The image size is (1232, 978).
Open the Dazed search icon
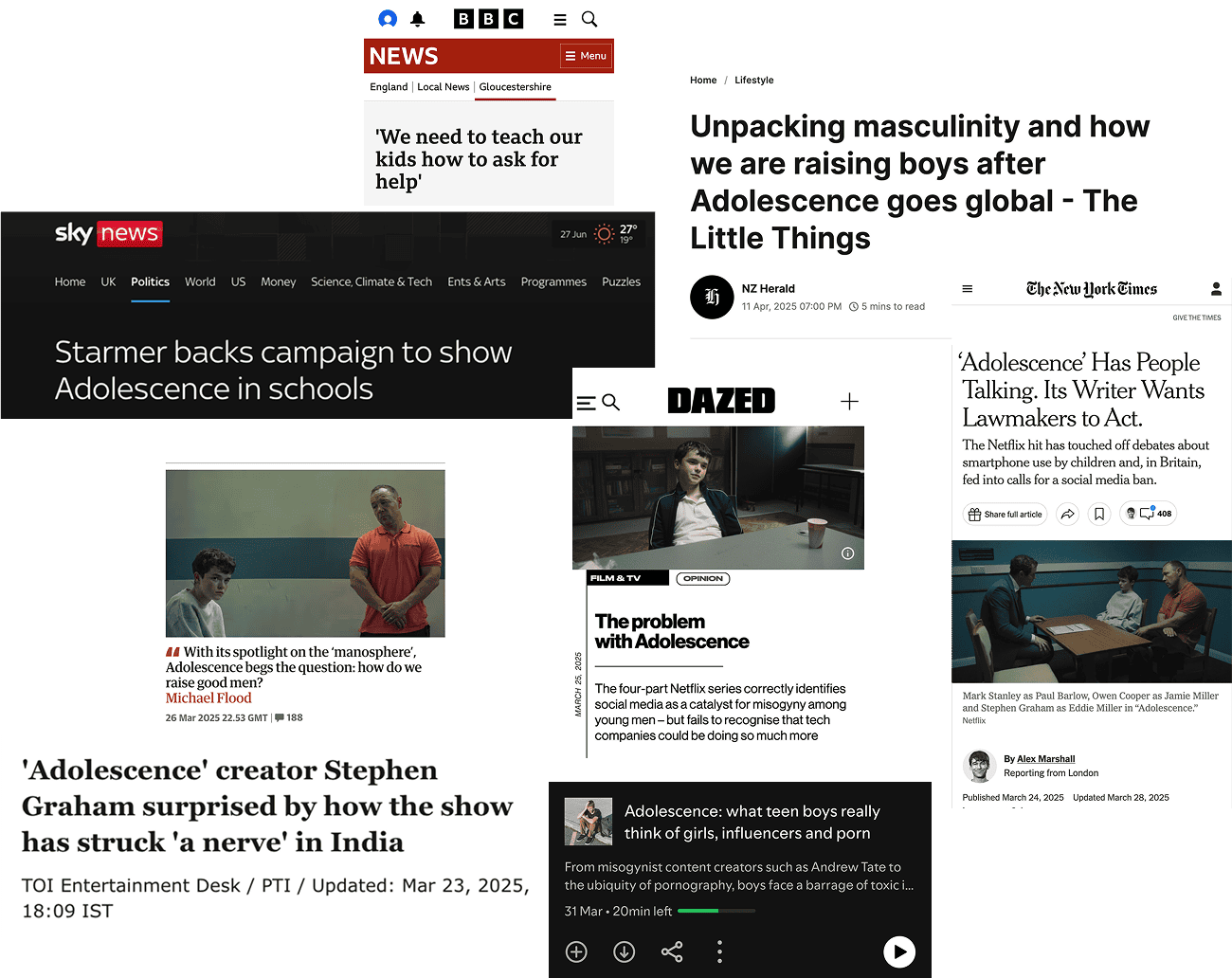611,403
